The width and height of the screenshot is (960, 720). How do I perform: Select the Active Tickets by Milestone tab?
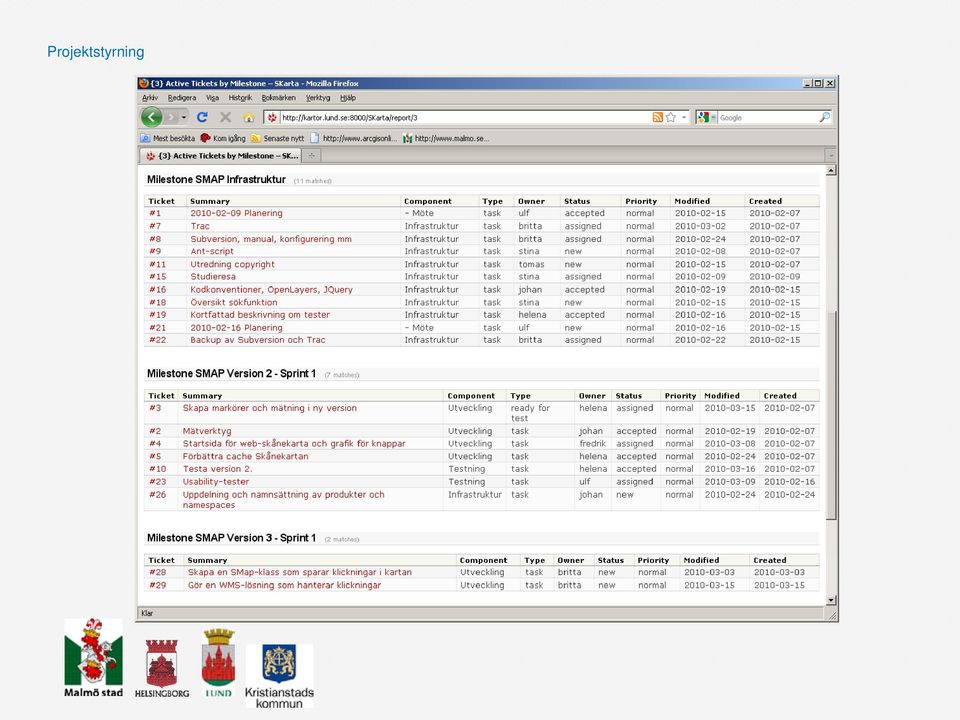click(x=222, y=156)
